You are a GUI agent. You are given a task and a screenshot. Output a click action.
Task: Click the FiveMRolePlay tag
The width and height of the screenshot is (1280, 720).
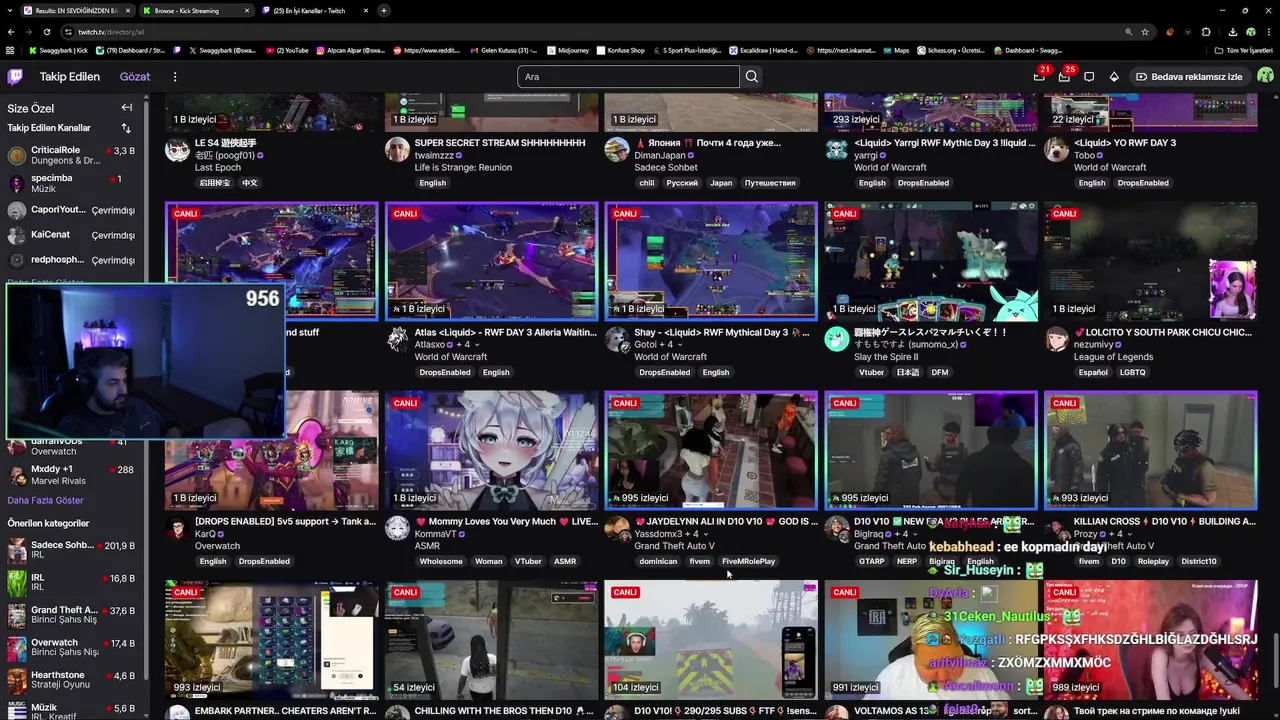pyautogui.click(x=748, y=561)
